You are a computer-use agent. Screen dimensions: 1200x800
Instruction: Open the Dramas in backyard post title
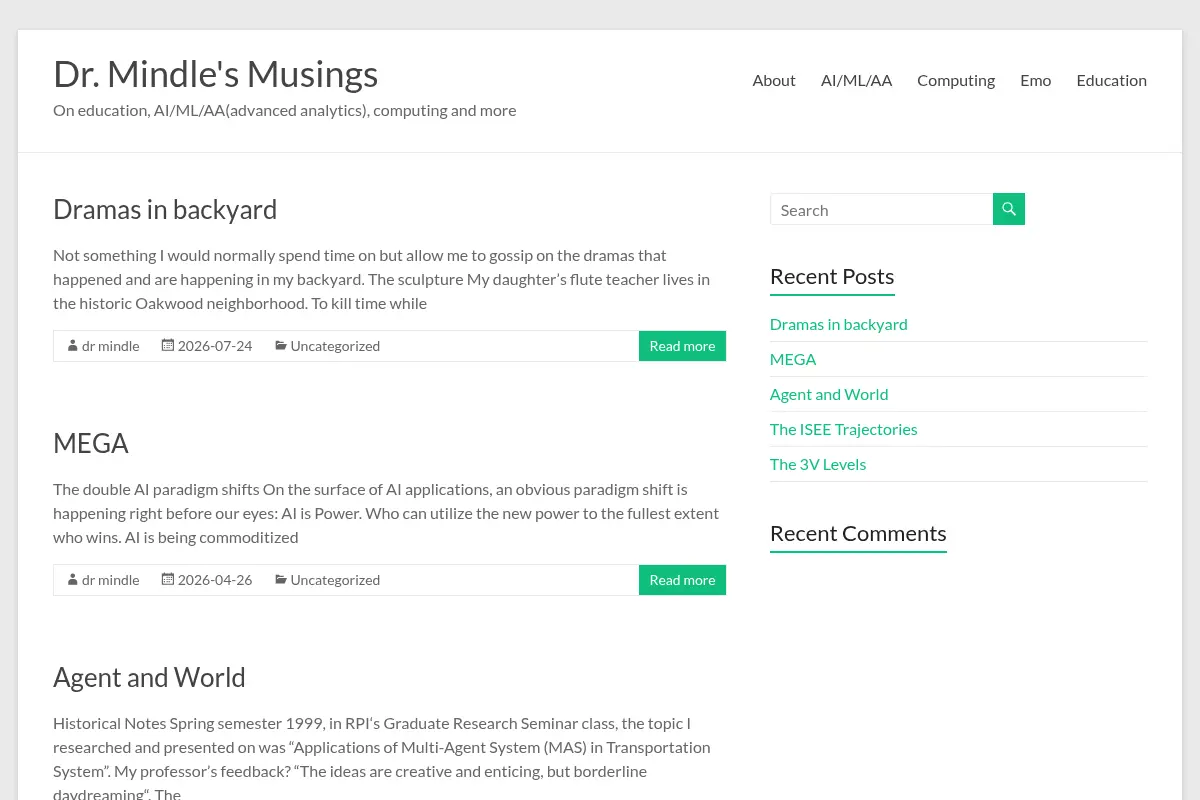[x=165, y=209]
